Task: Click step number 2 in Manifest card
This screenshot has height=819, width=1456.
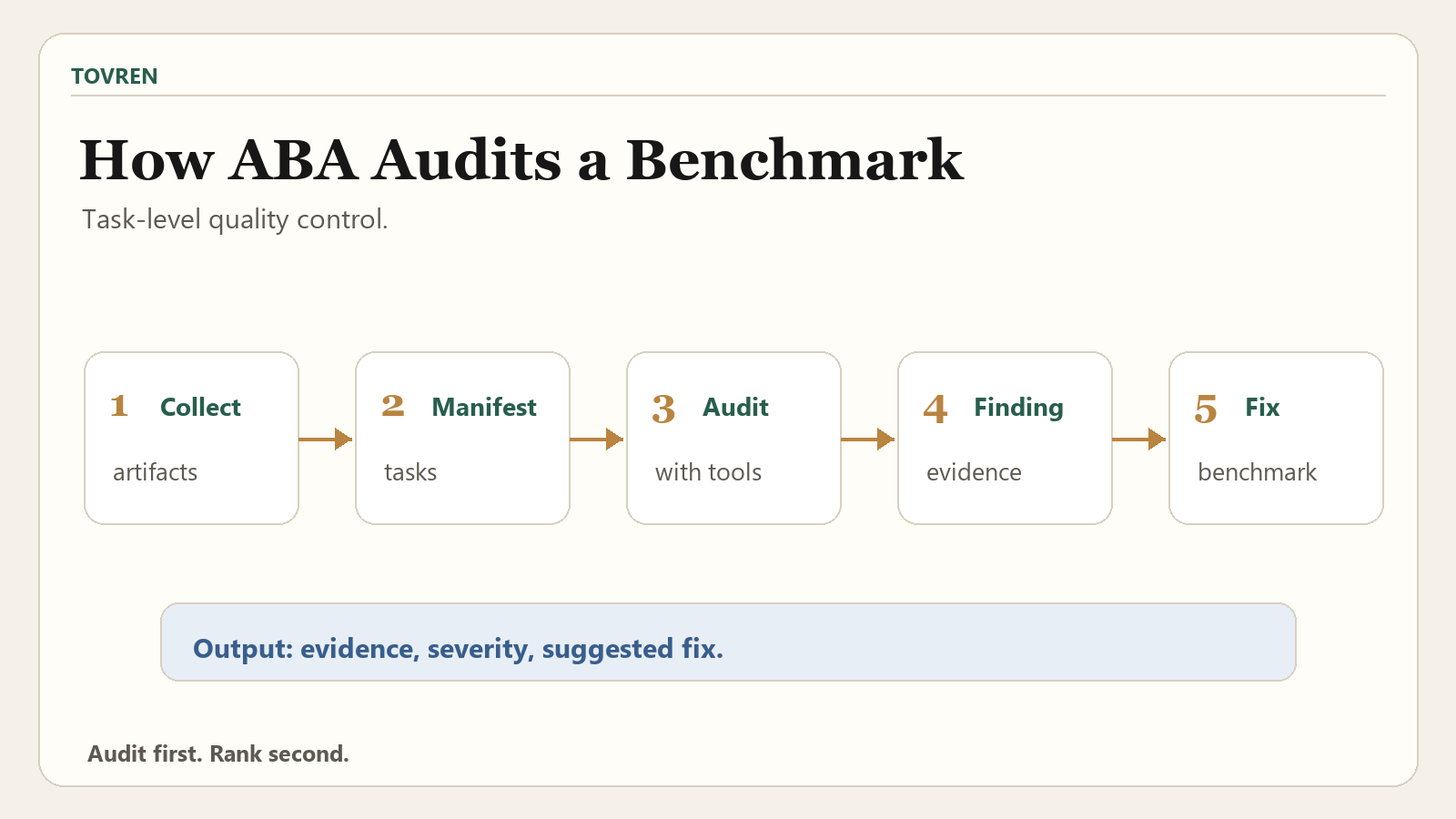Action: point(392,406)
